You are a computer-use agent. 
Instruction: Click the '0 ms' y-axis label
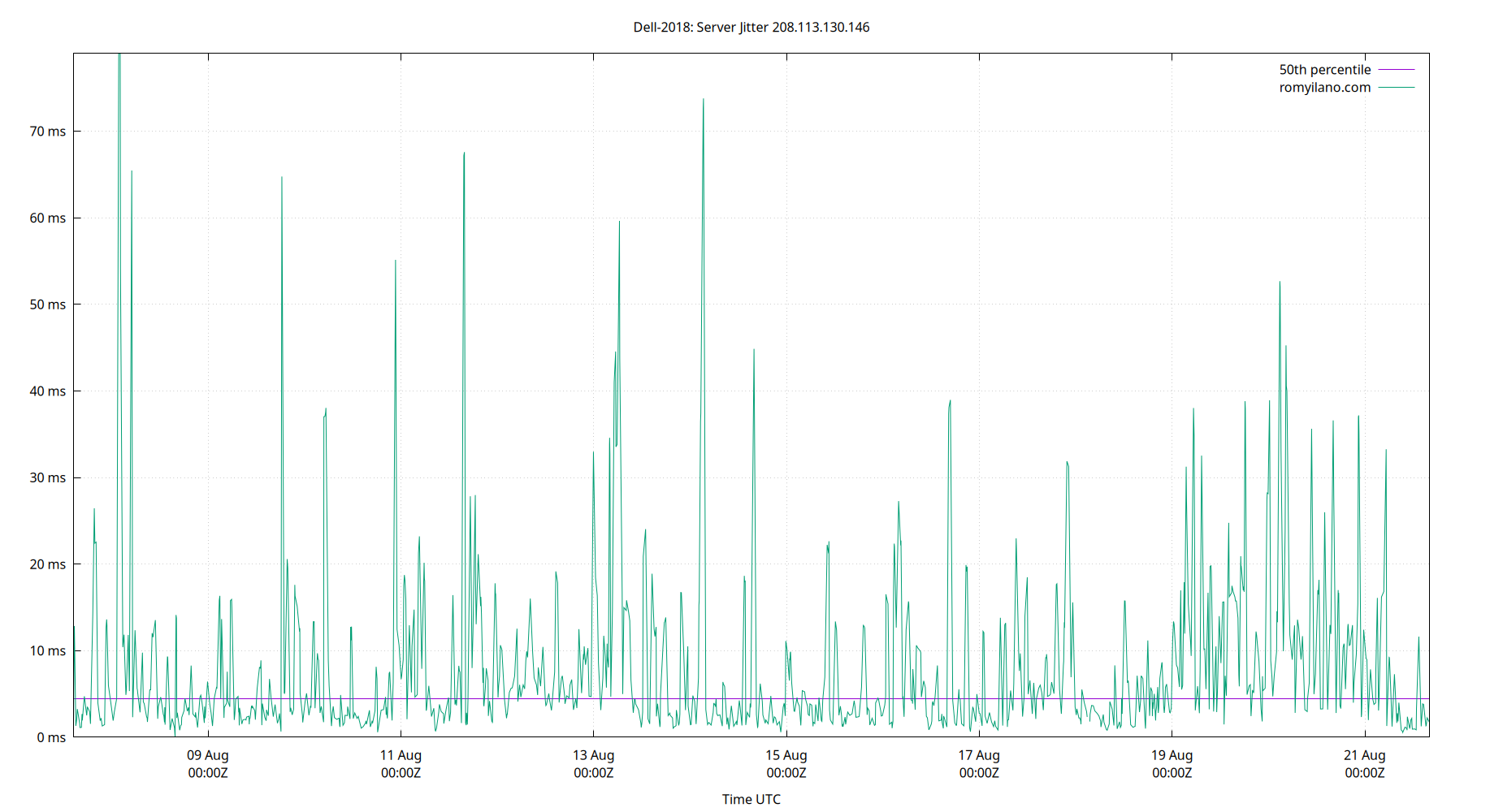click(51, 737)
